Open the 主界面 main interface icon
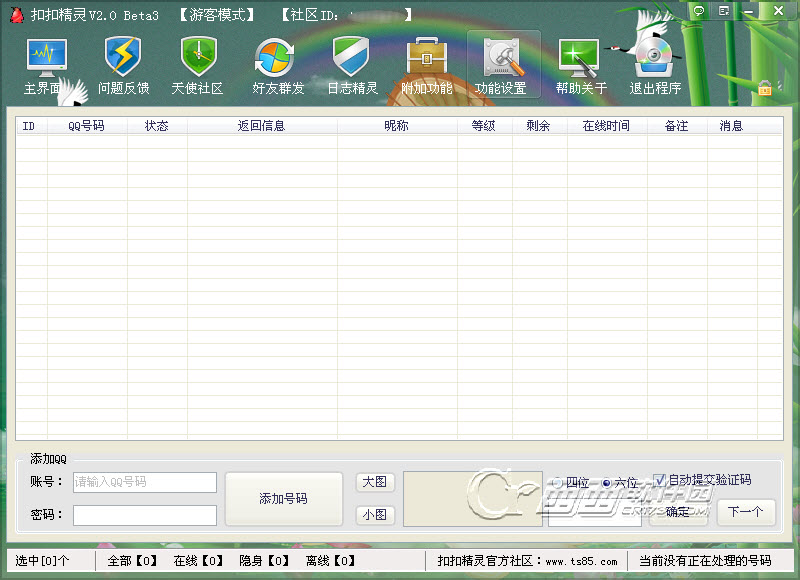The image size is (800, 580). pyautogui.click(x=46, y=65)
